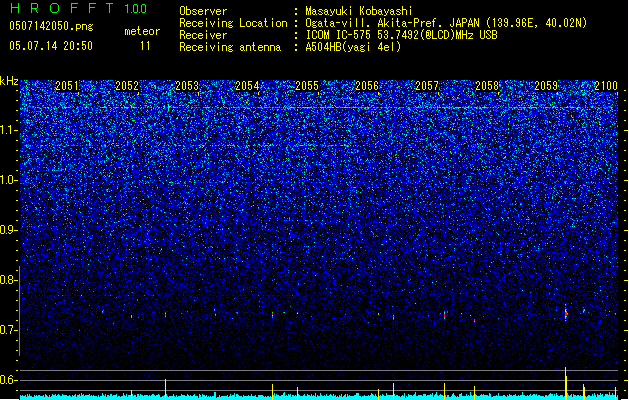Click the Receiver label
Viewport: 629px width, 400px height.
203,35
